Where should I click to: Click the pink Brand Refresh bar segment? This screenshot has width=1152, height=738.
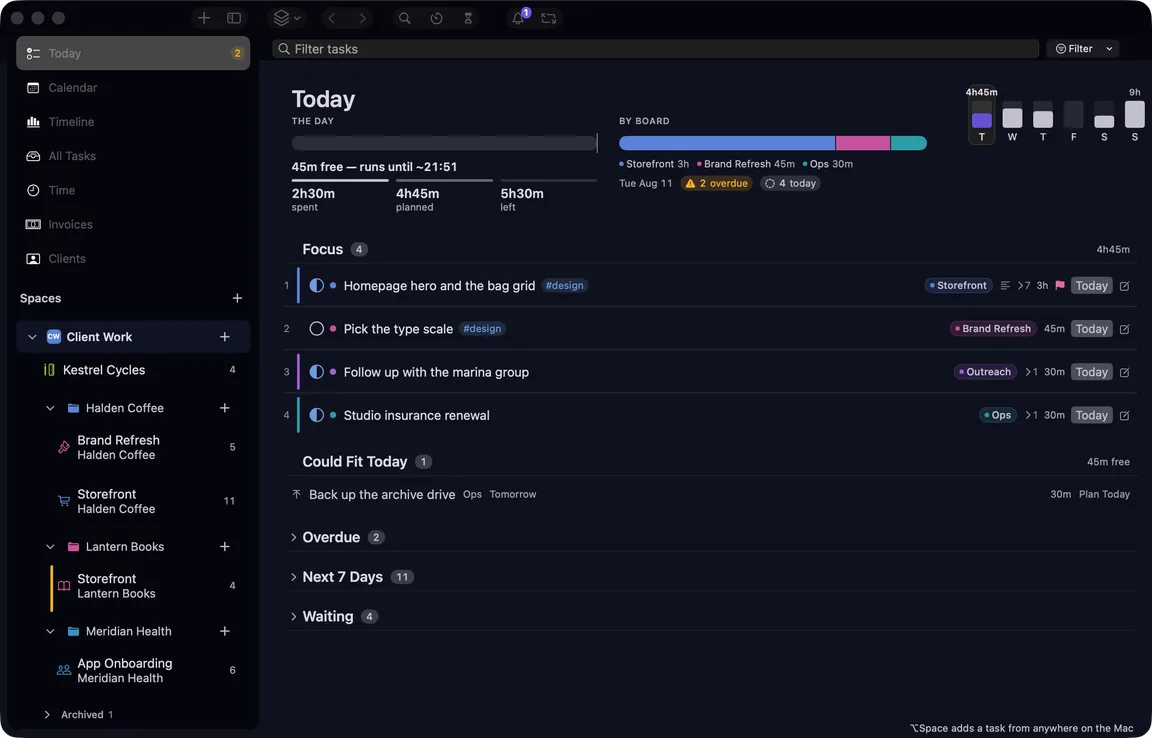[863, 143]
